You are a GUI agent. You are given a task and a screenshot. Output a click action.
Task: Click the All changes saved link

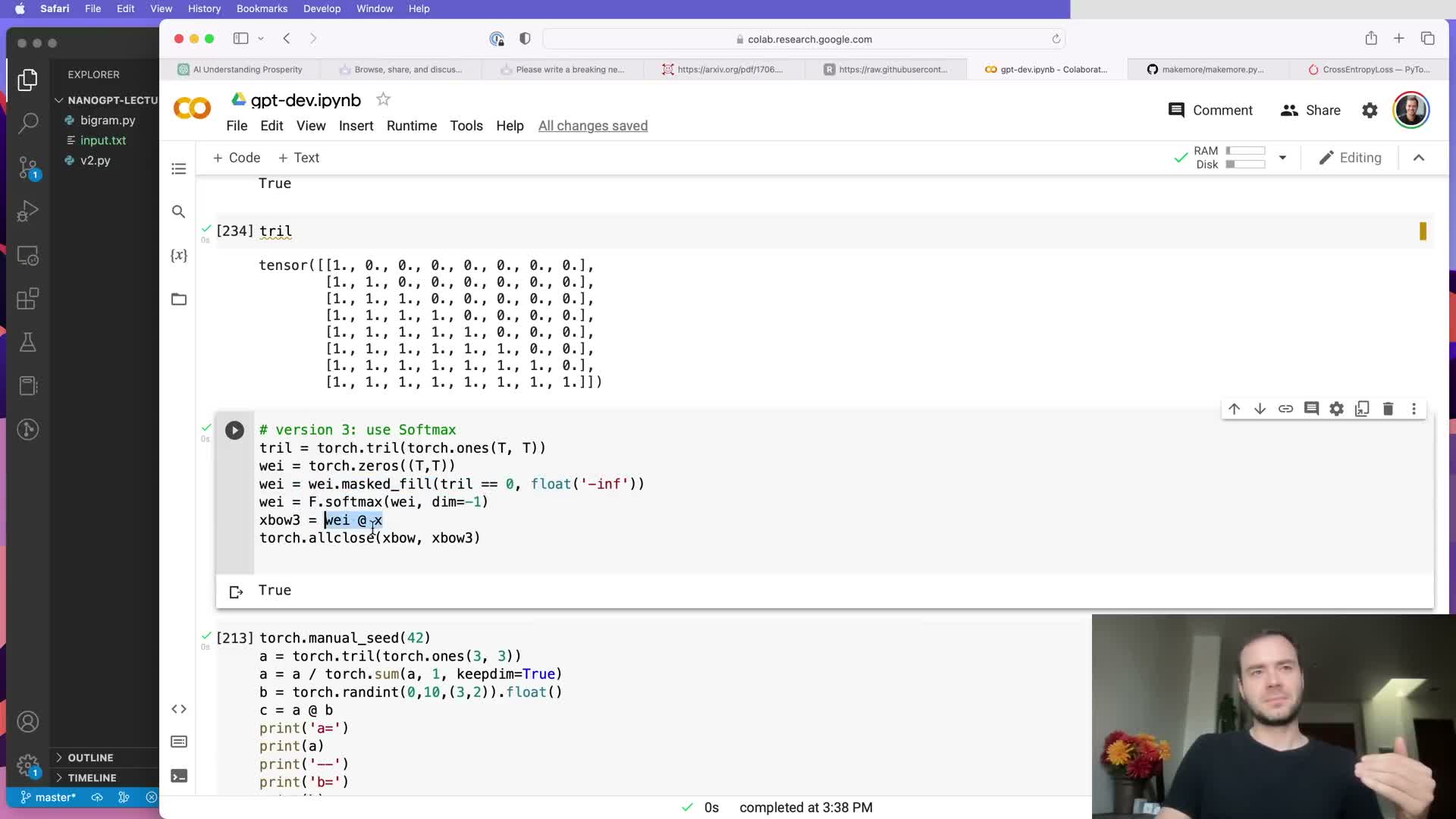click(x=592, y=126)
